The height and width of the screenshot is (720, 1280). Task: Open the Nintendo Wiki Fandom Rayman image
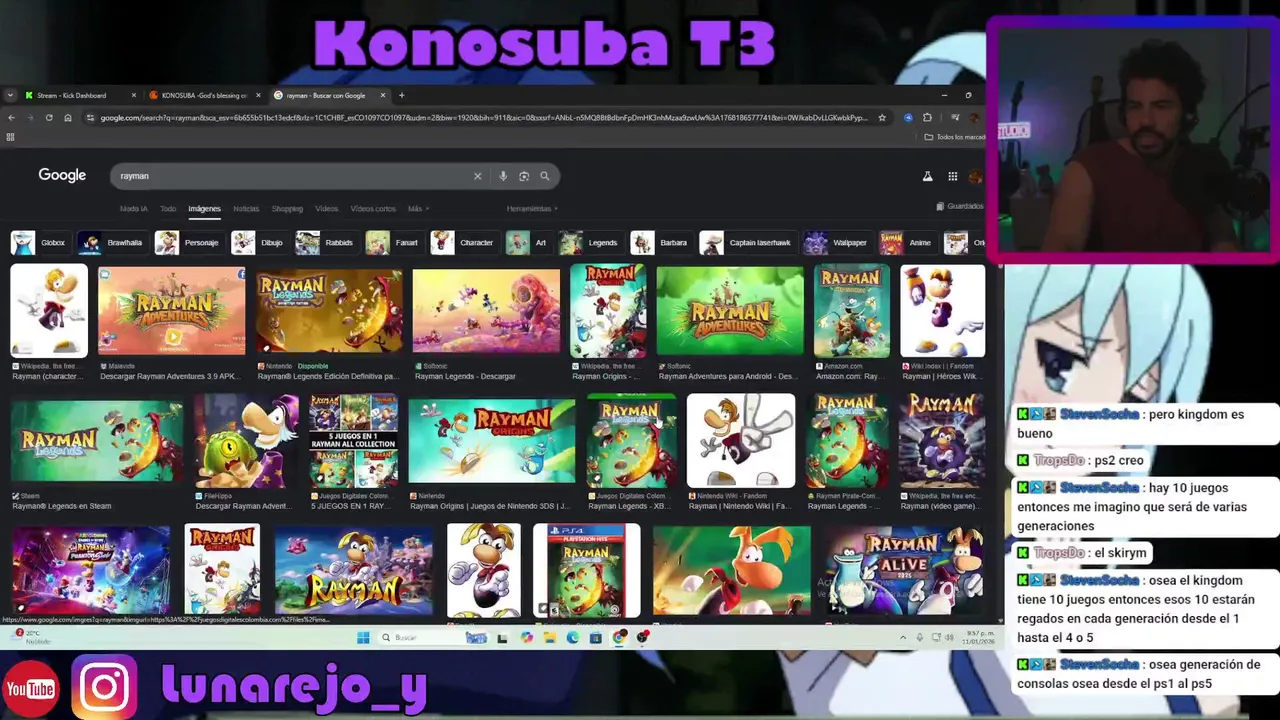(x=741, y=441)
